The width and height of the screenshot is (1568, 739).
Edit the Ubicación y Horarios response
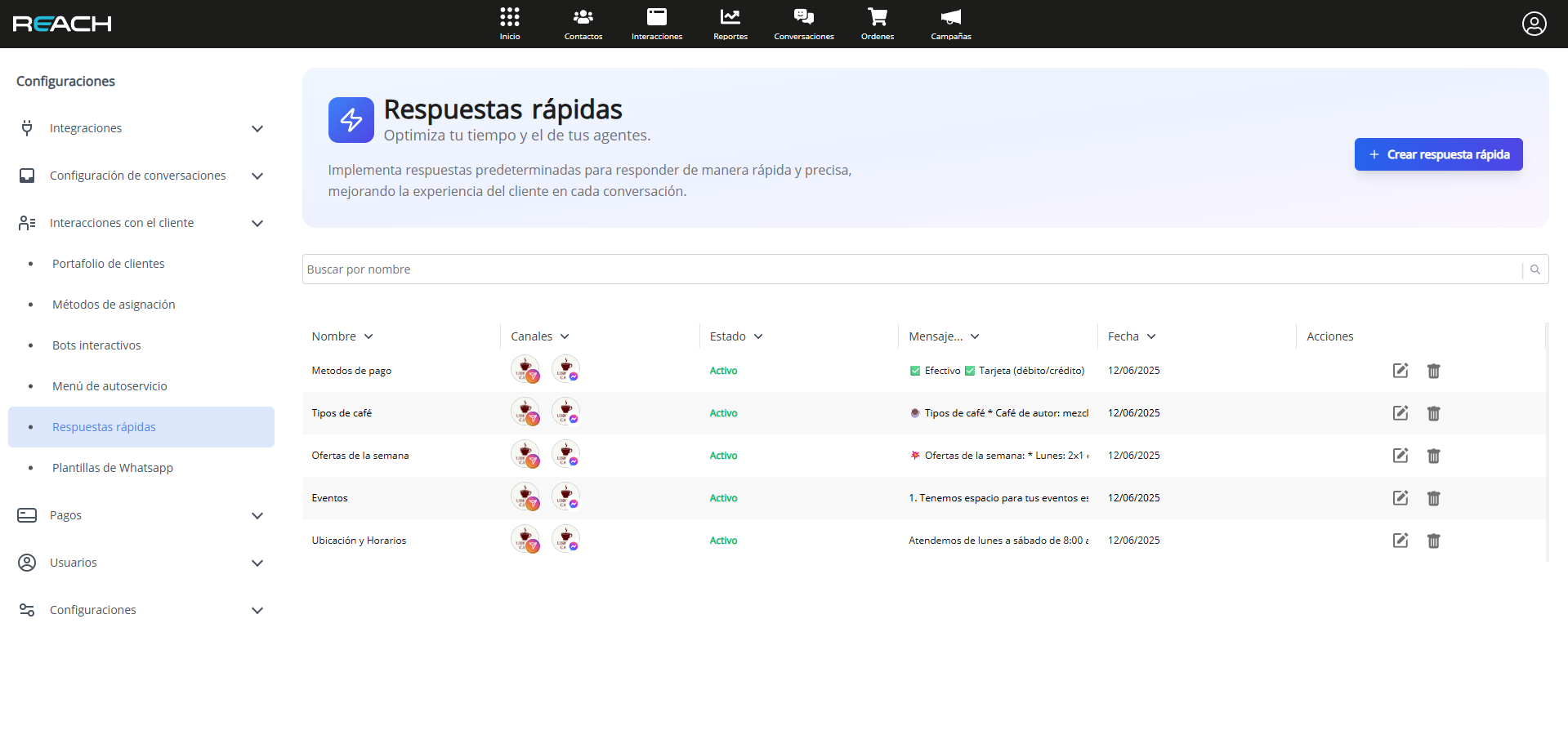tap(1400, 541)
